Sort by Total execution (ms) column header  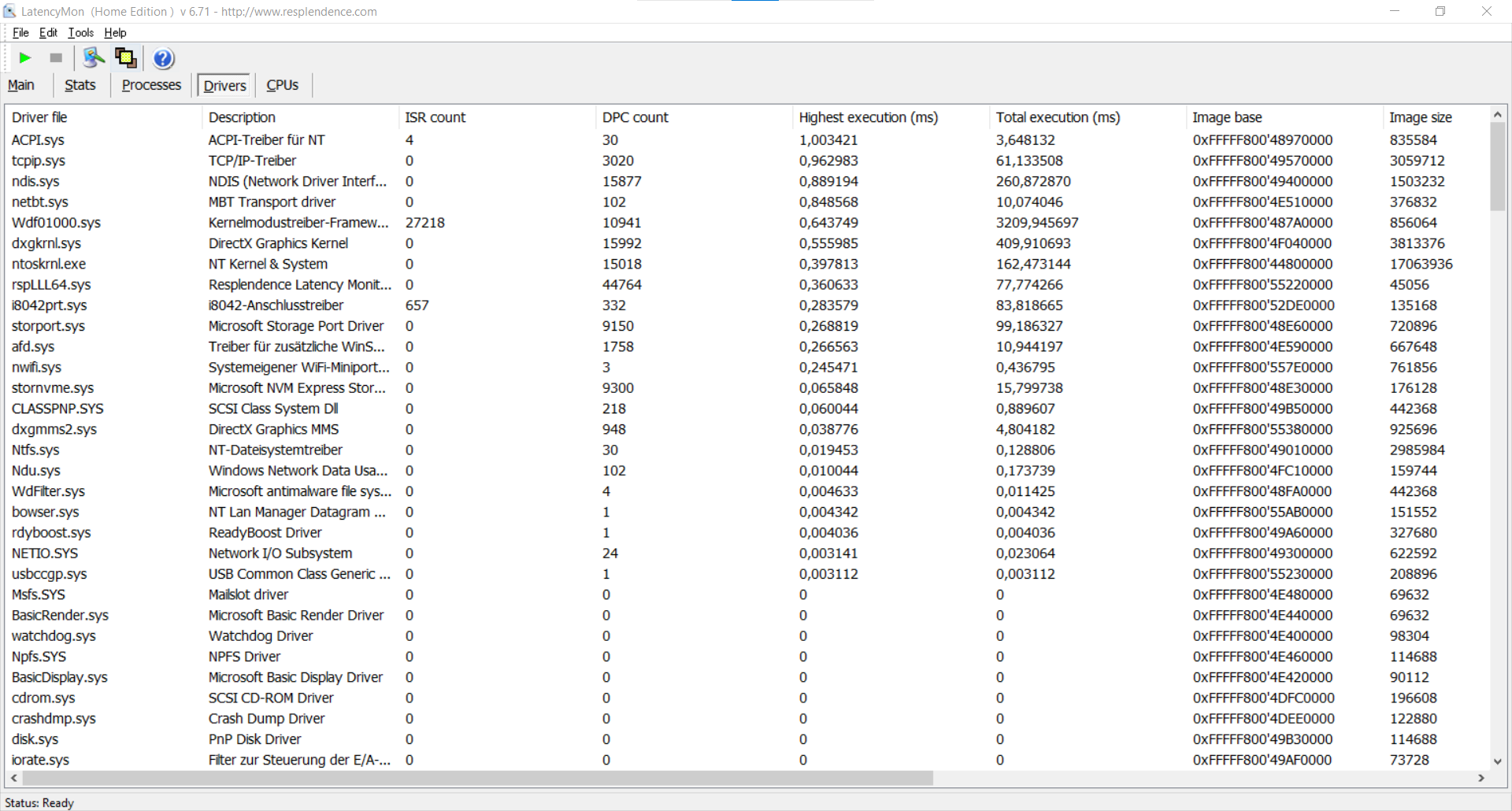(x=1088, y=117)
